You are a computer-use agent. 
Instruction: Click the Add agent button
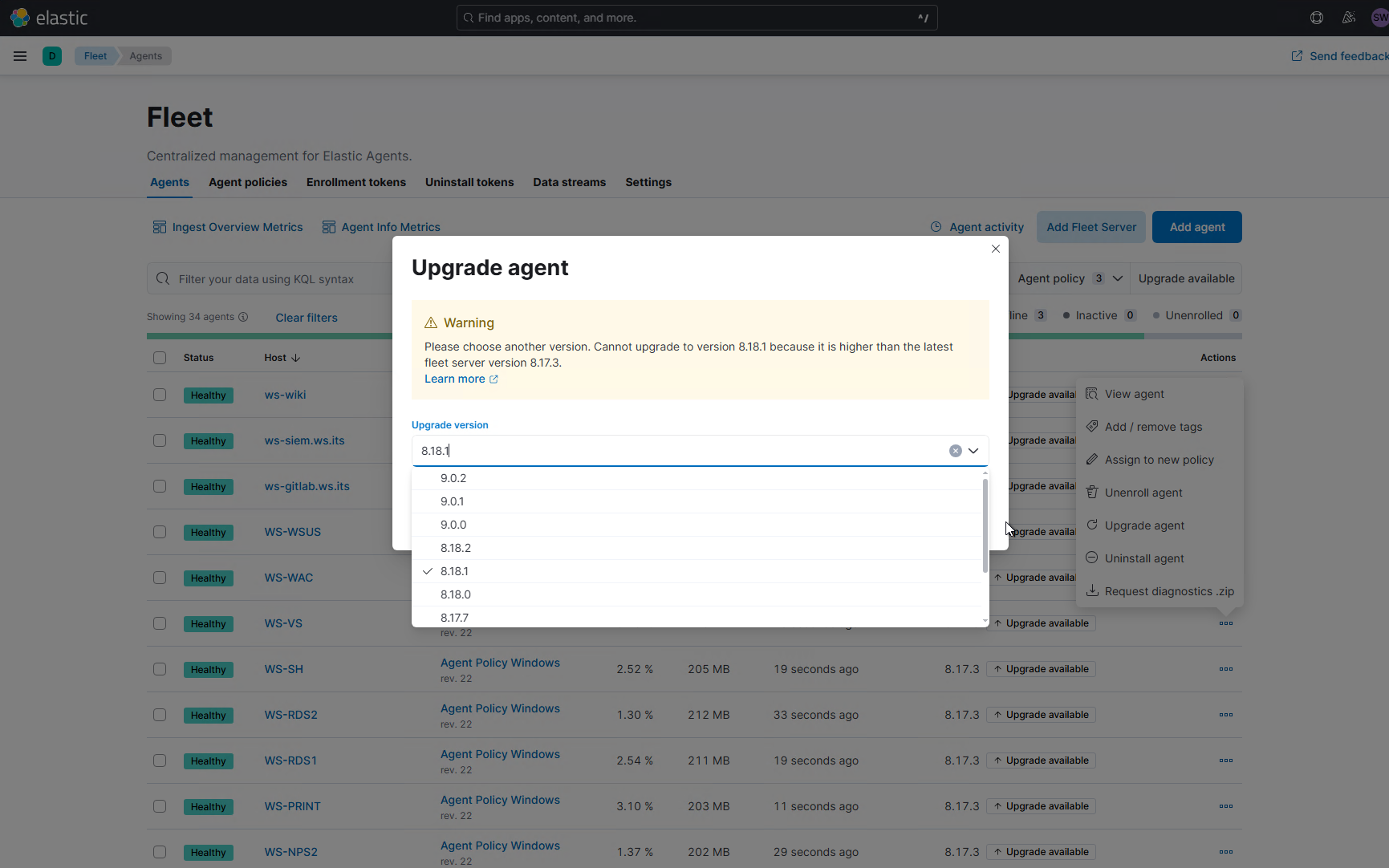1197,227
